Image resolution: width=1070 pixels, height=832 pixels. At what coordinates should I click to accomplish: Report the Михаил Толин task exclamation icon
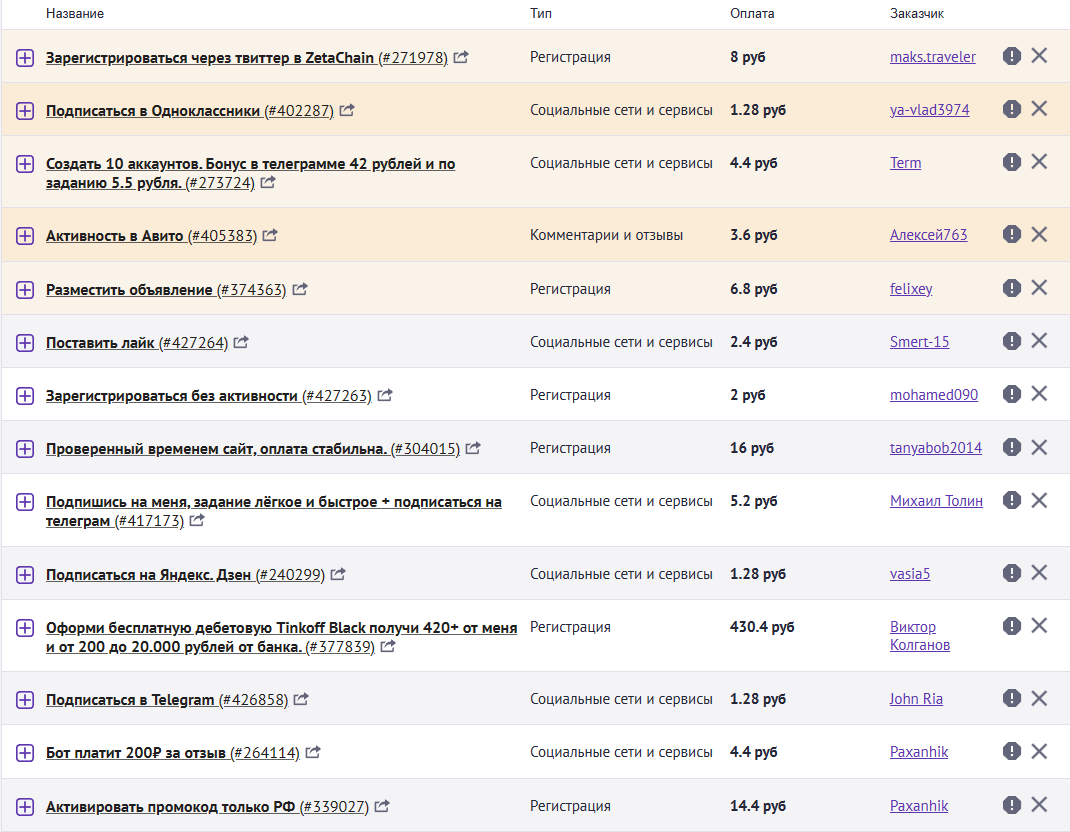click(1011, 500)
